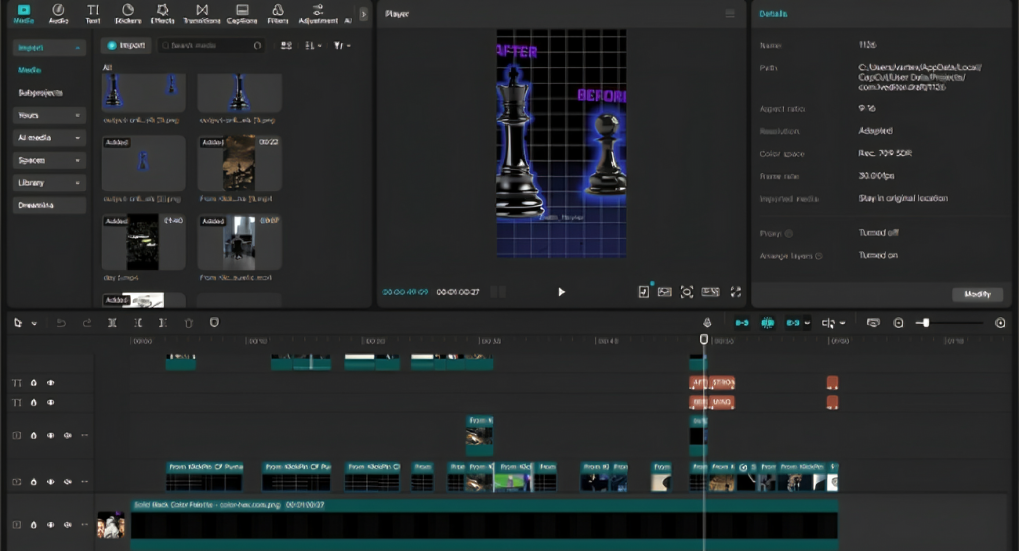Zoom in the timeline with the plus icon
Image resolution: width=1019 pixels, height=551 pixels.
point(1000,323)
